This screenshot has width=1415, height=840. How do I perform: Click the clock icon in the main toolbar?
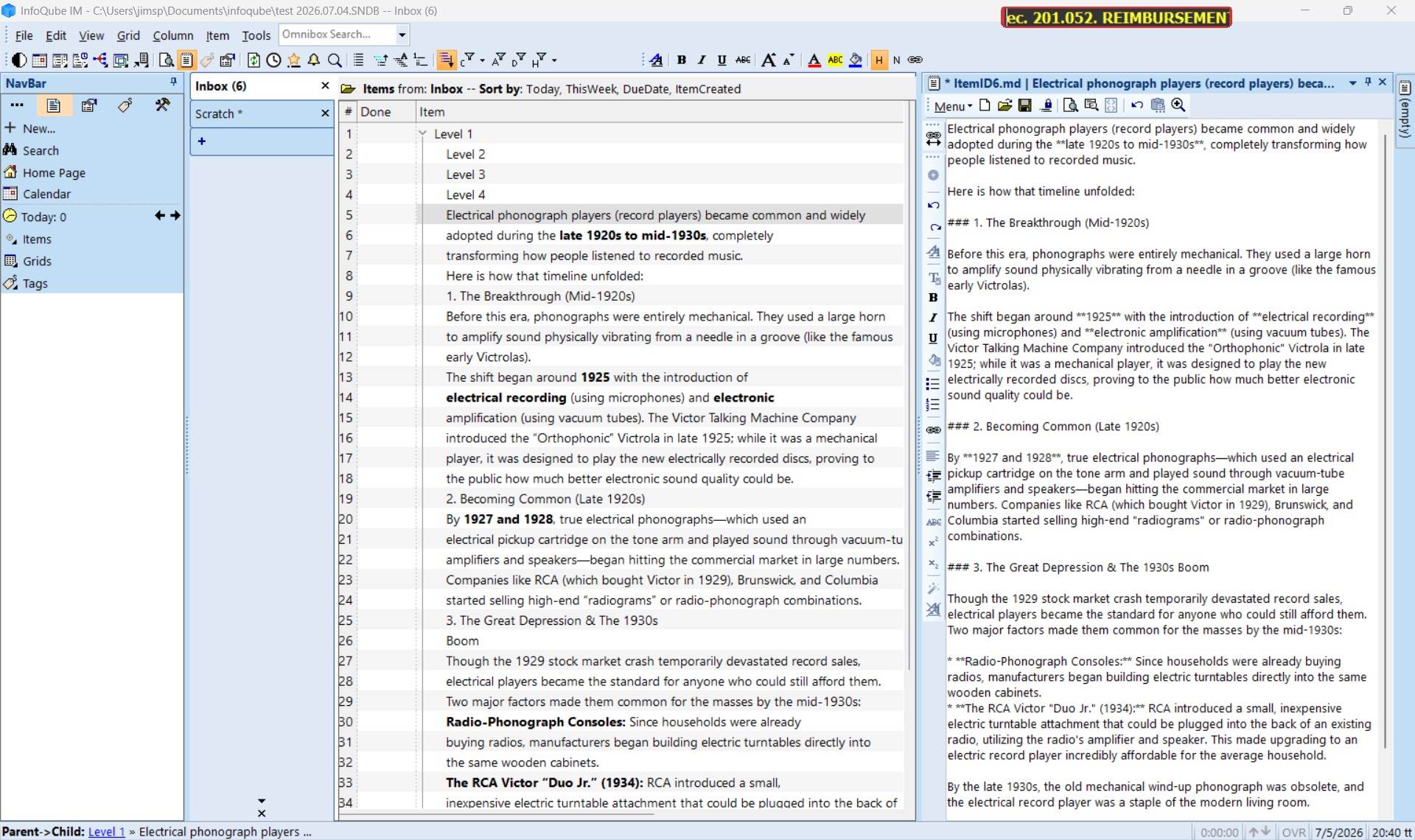coord(273,60)
